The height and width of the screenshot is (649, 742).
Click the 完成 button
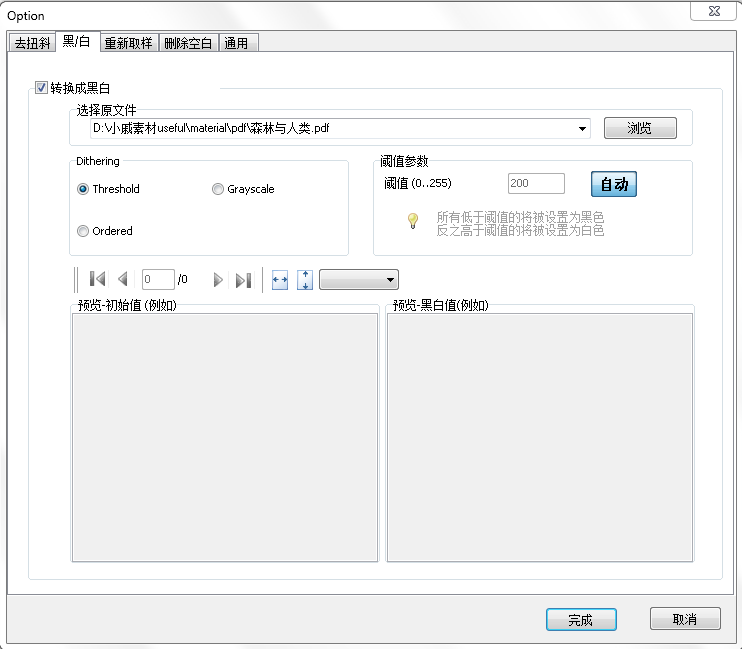581,620
